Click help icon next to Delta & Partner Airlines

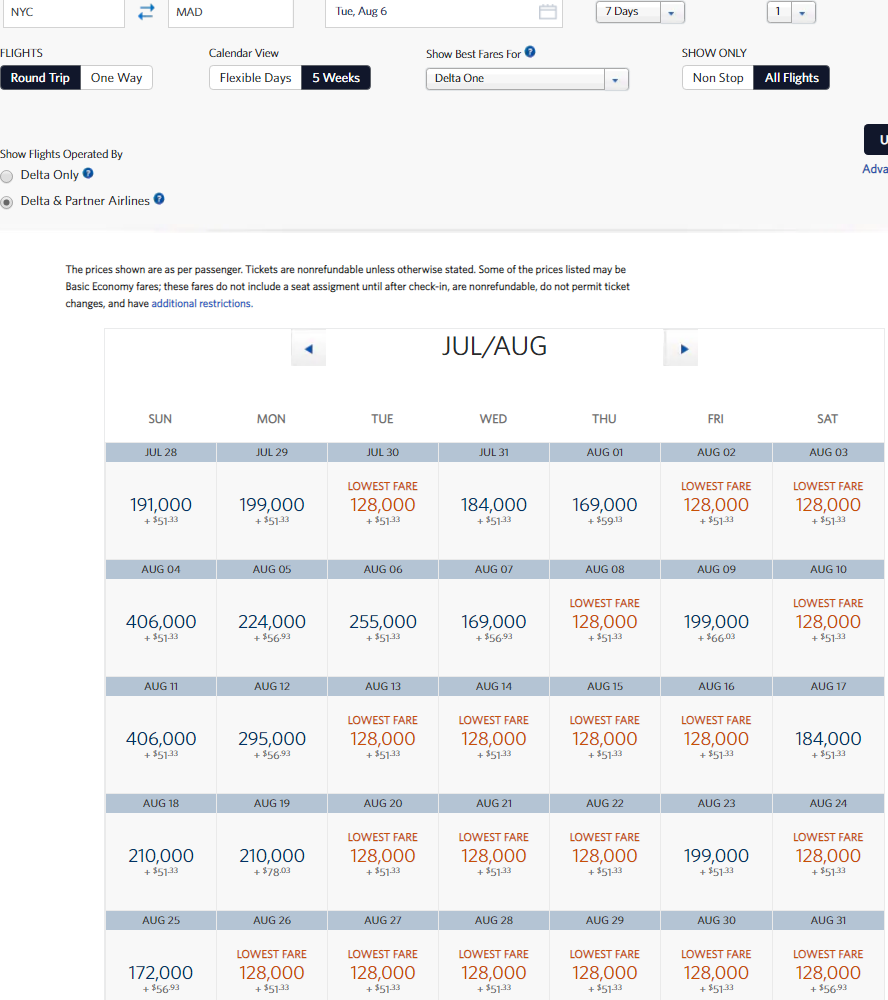(159, 199)
